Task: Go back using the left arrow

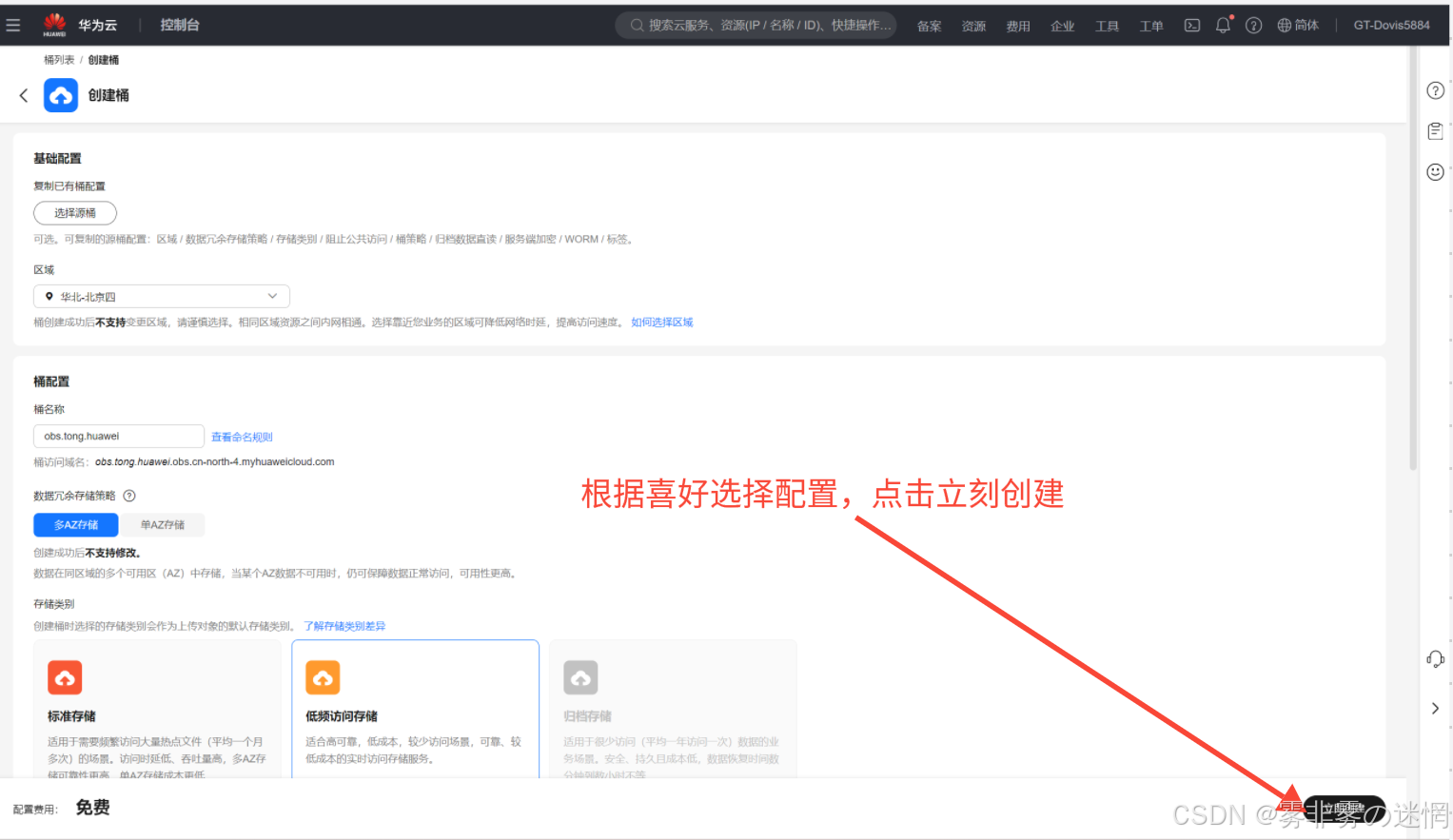Action: tap(24, 95)
